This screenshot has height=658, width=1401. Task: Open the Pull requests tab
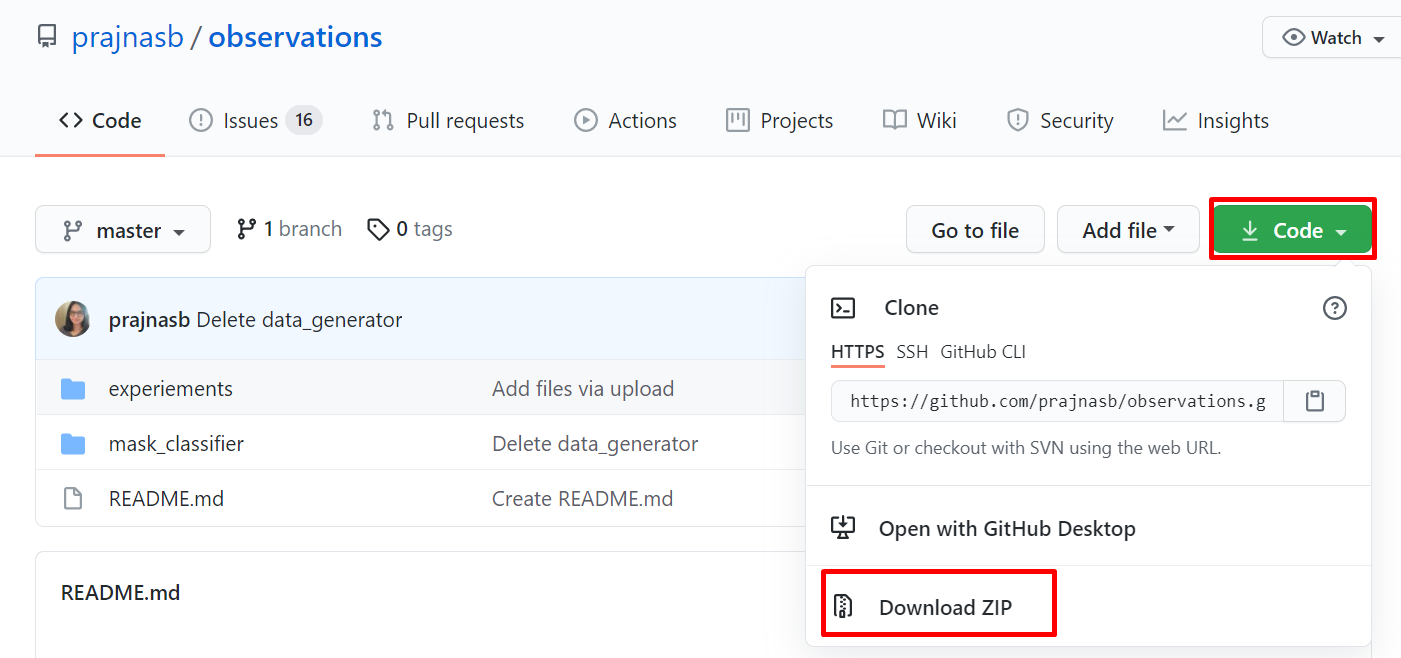point(448,121)
